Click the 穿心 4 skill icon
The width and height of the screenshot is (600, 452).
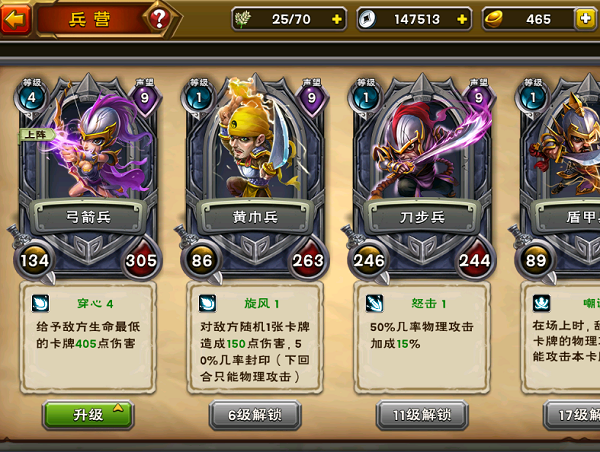40,304
